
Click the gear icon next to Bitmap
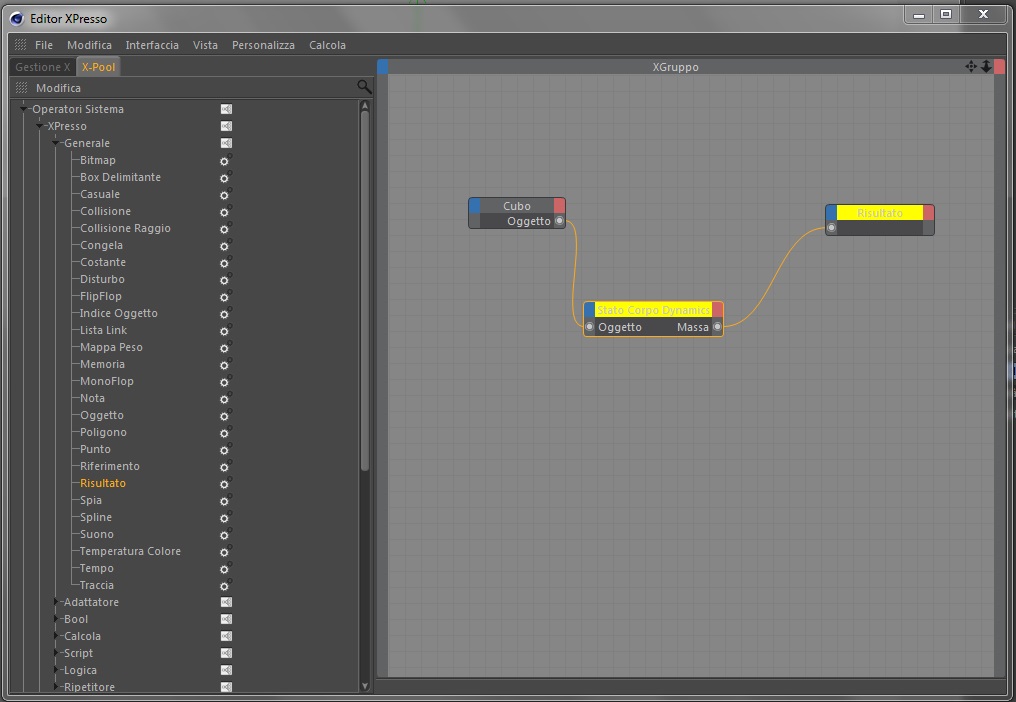coord(225,160)
